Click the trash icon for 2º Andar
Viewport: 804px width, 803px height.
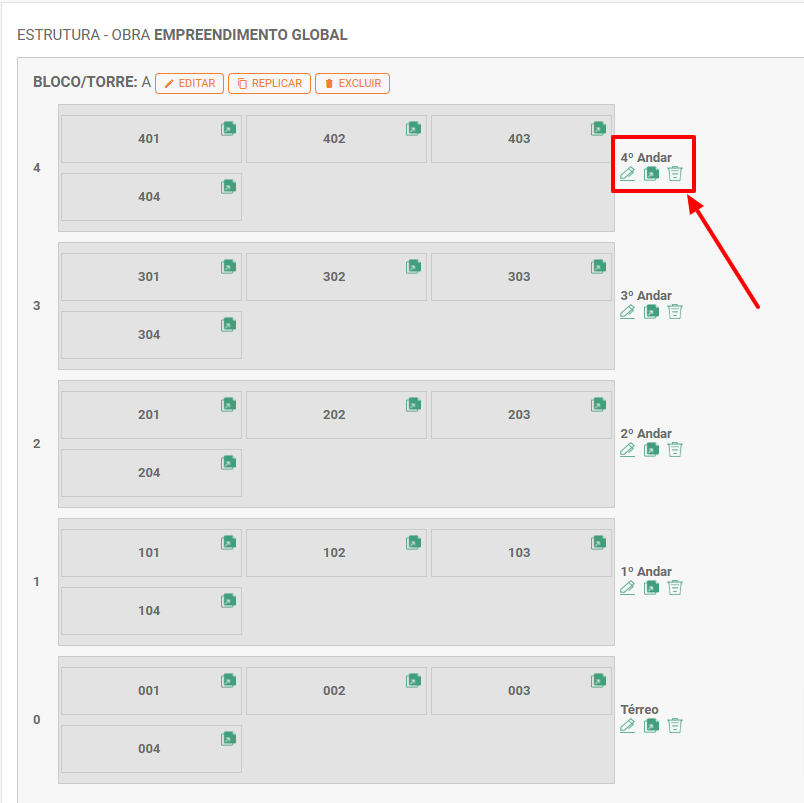tap(675, 450)
